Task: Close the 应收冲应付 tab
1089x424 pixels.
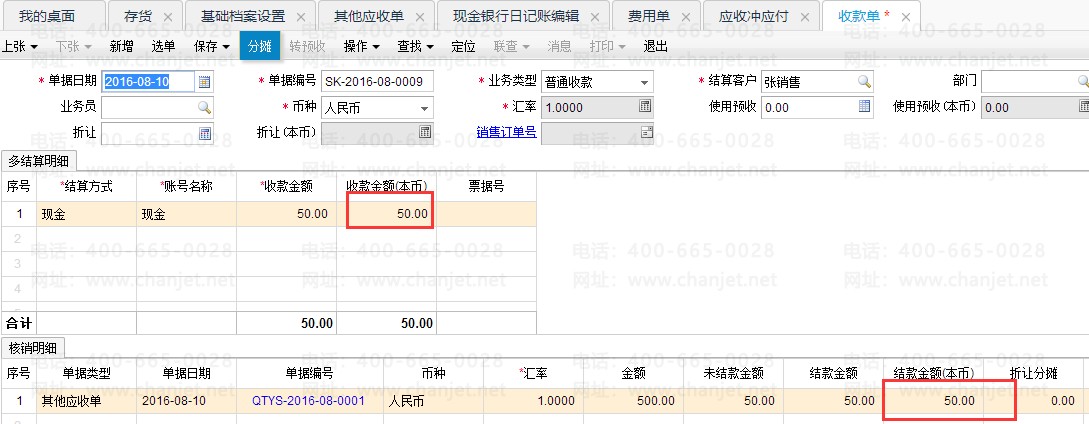Action: [804, 17]
